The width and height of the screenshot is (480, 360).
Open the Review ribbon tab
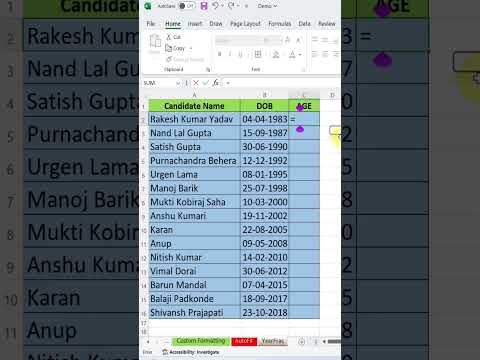[x=327, y=24]
